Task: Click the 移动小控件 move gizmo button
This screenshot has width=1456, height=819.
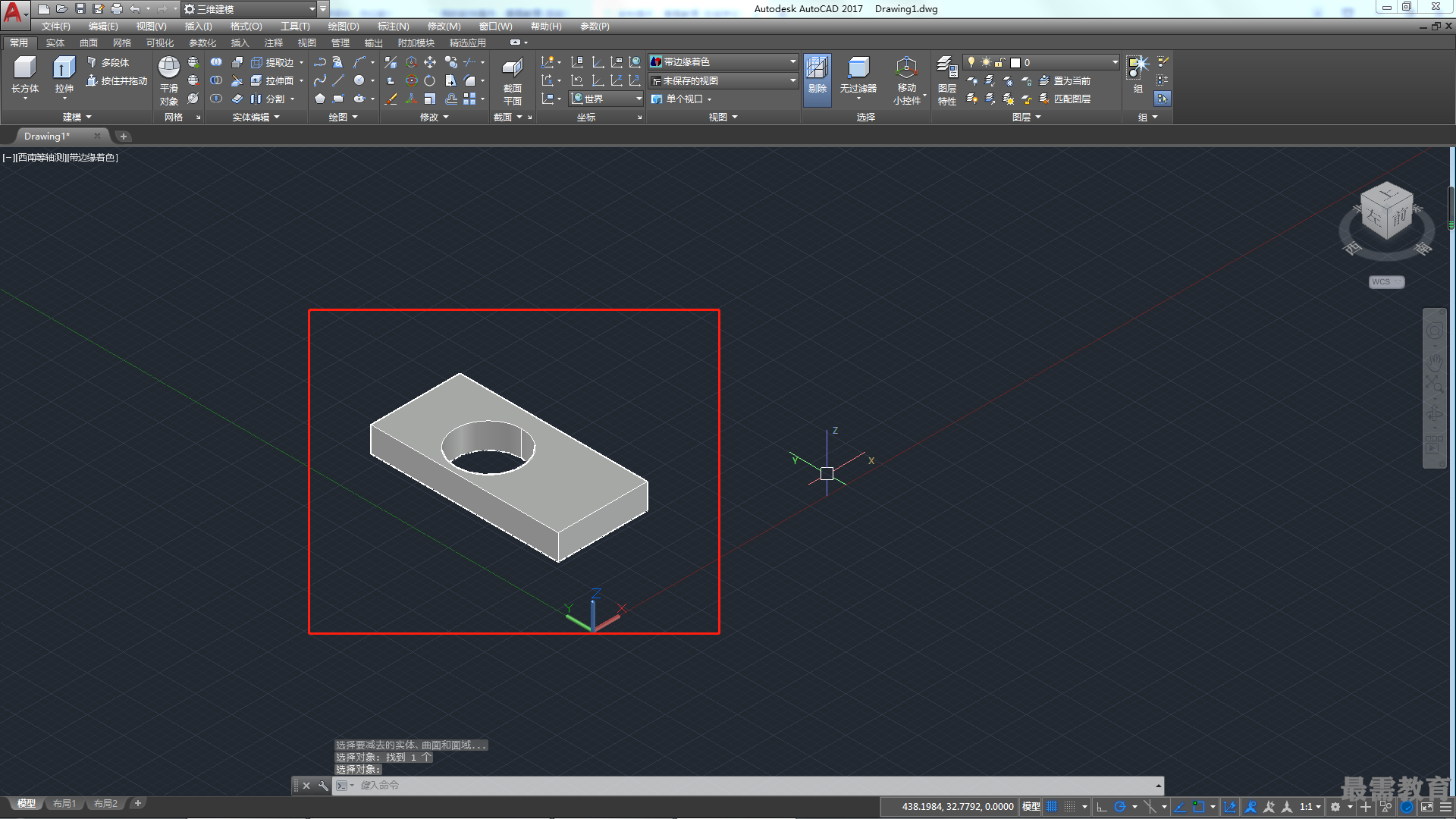Action: point(906,80)
